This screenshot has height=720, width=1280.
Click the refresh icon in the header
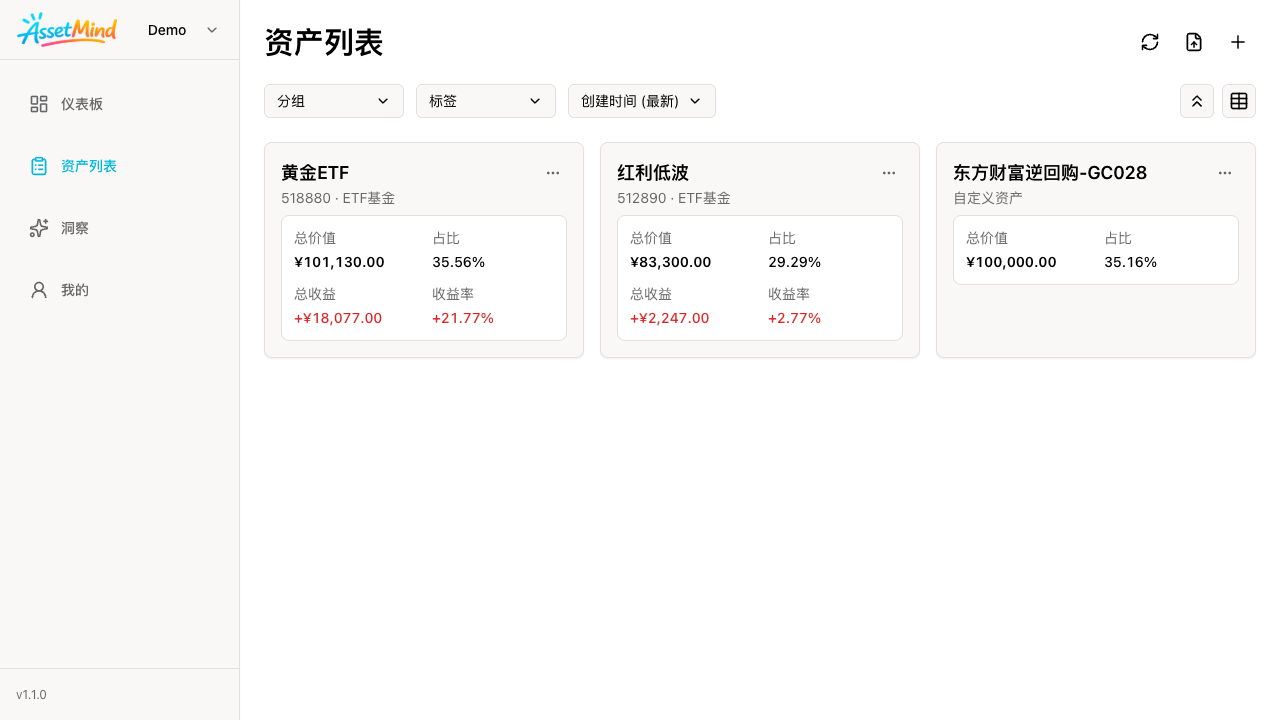pyautogui.click(x=1150, y=42)
